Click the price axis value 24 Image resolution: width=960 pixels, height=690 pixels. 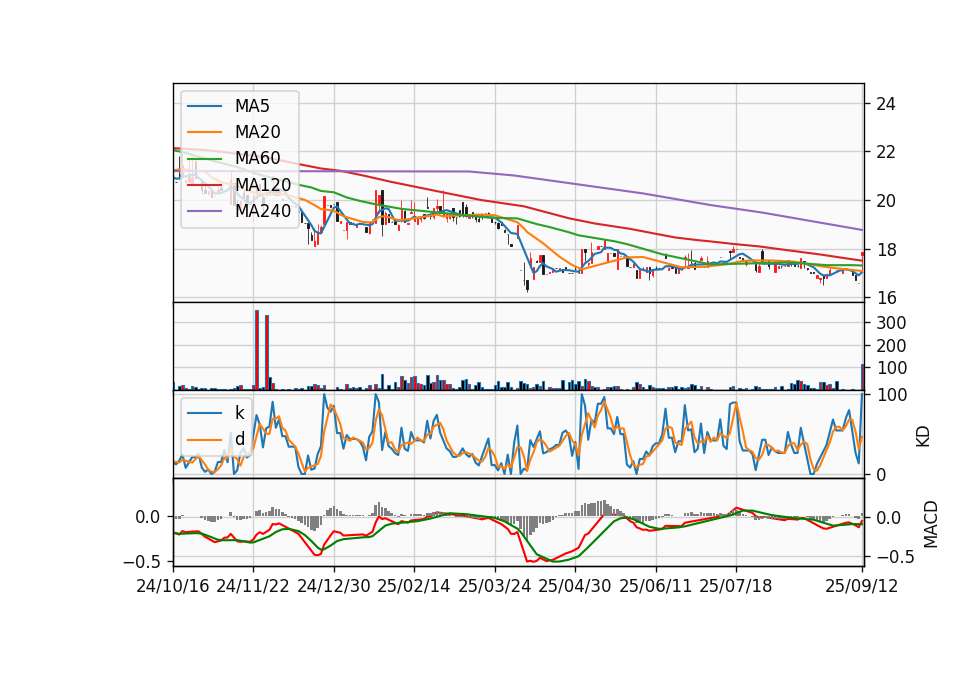[x=885, y=104]
